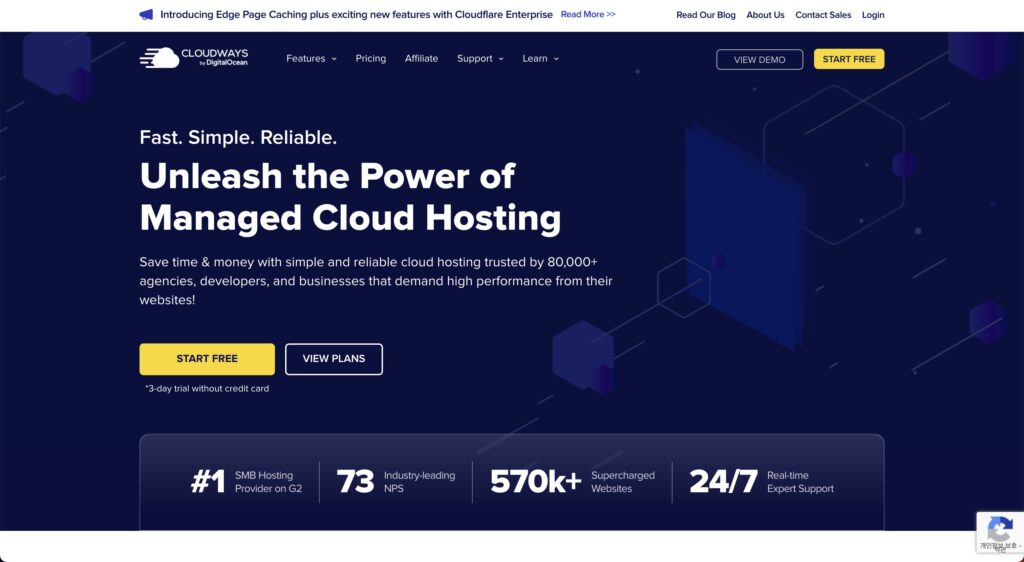Screen dimensions: 1024x562
Task: Follow the Read More announcement link
Action: (x=588, y=14)
